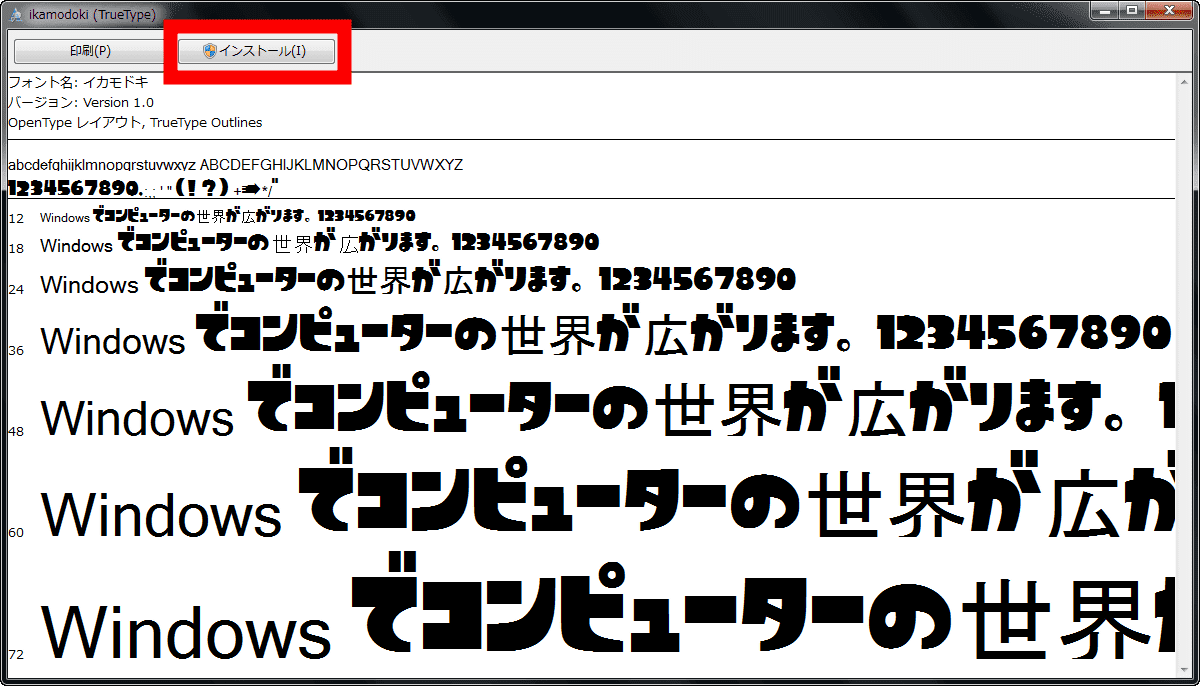This screenshot has width=1200, height=686.
Task: Click the lowercase and uppercase alphabet sample line
Action: [236, 165]
